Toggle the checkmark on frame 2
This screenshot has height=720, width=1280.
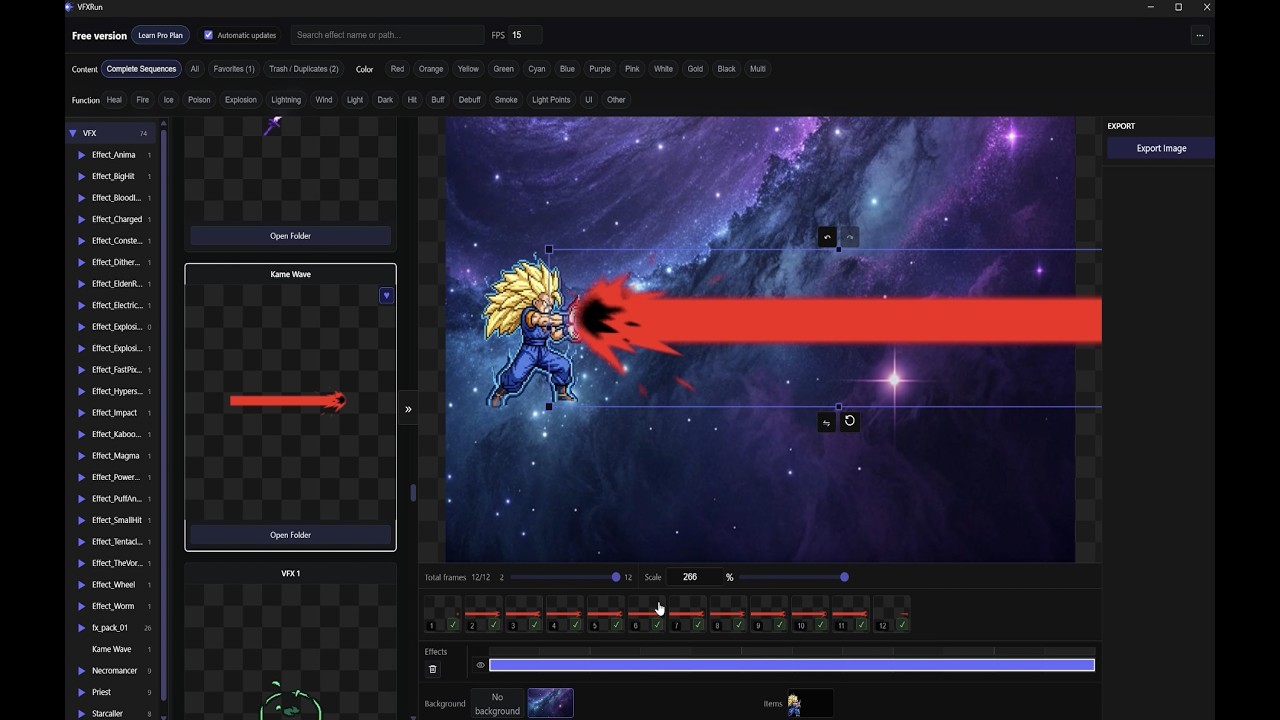(x=494, y=625)
